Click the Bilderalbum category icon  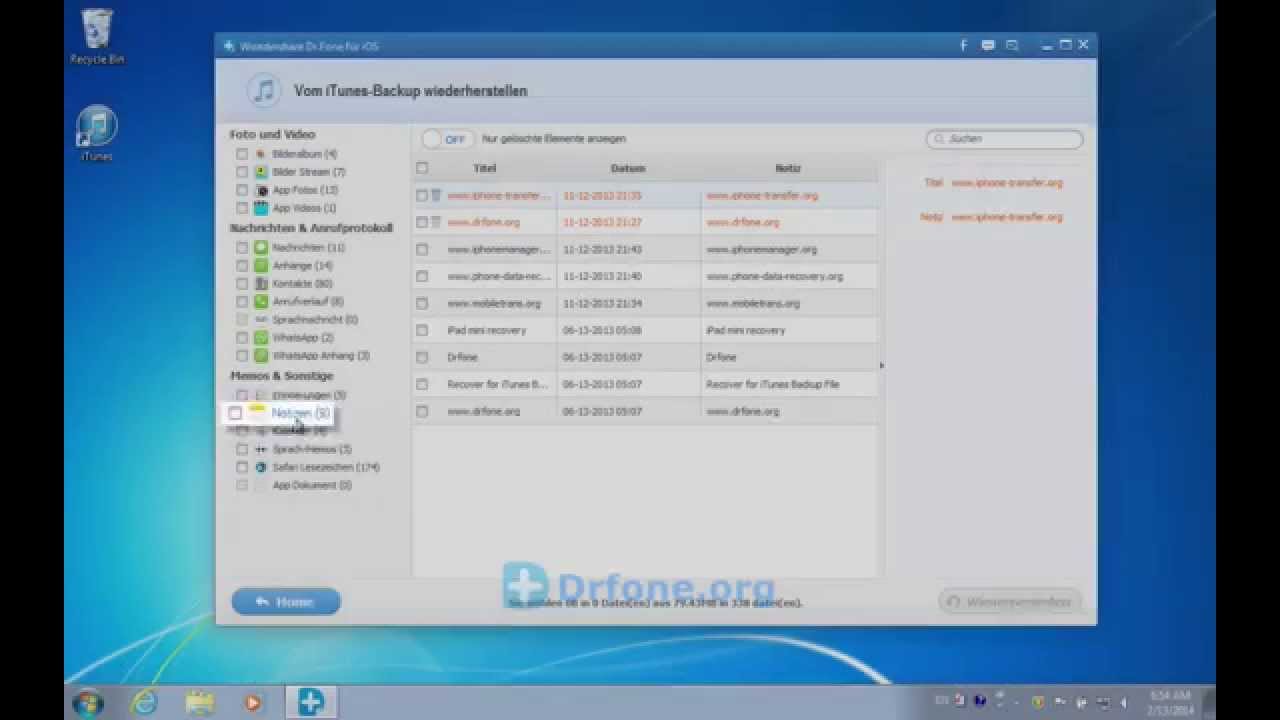click(x=261, y=154)
